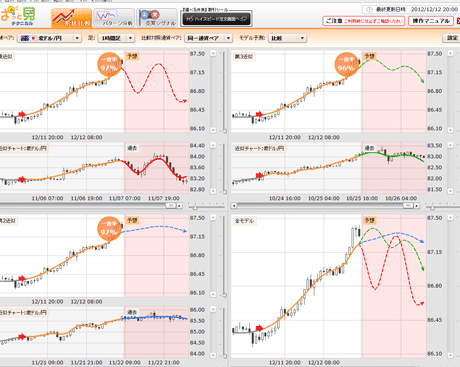Click the 予想 label in the 全モデル chart
Viewport: 460px width, 367px height.
click(369, 220)
